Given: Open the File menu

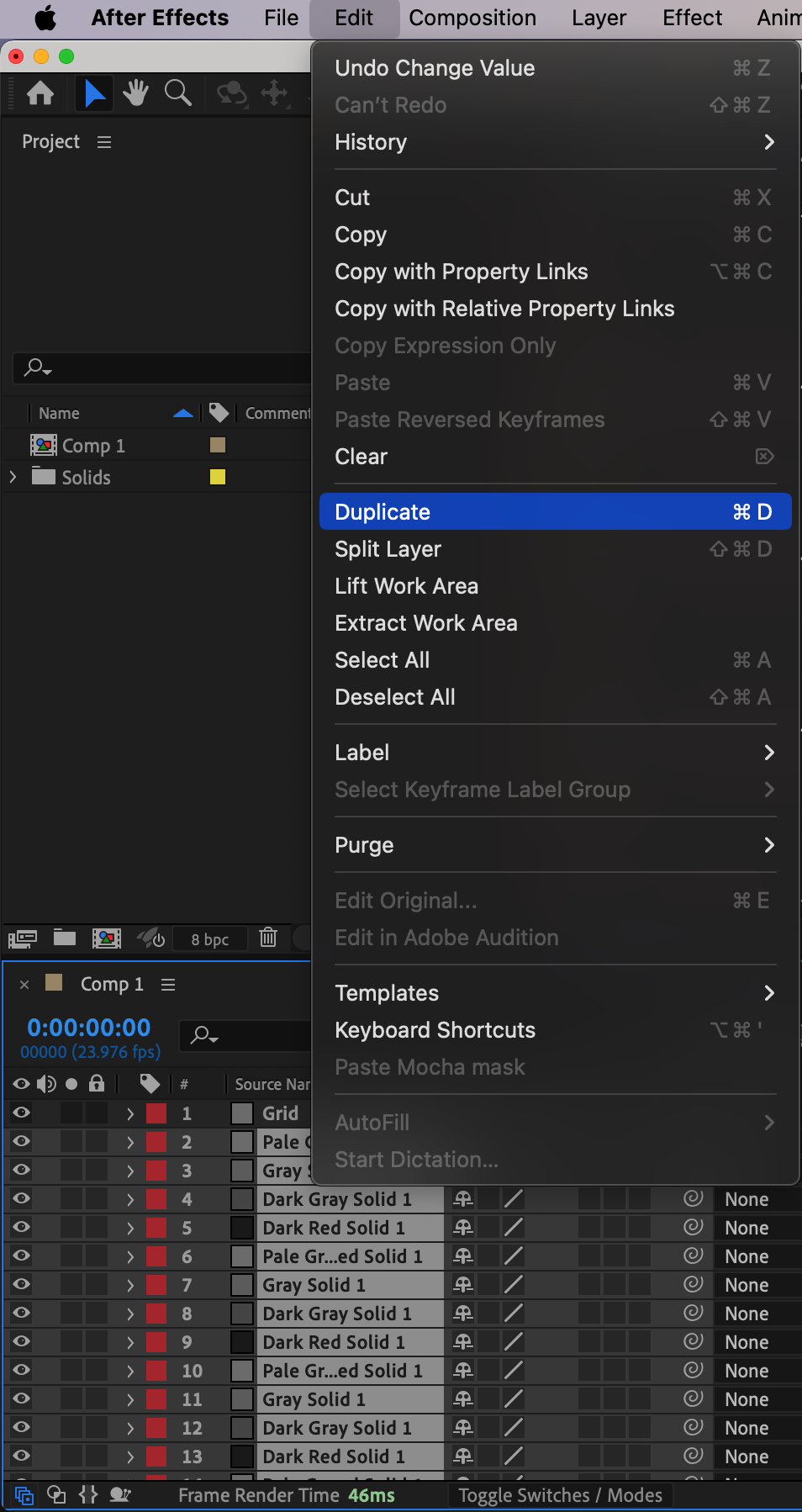Looking at the screenshot, I should [281, 18].
